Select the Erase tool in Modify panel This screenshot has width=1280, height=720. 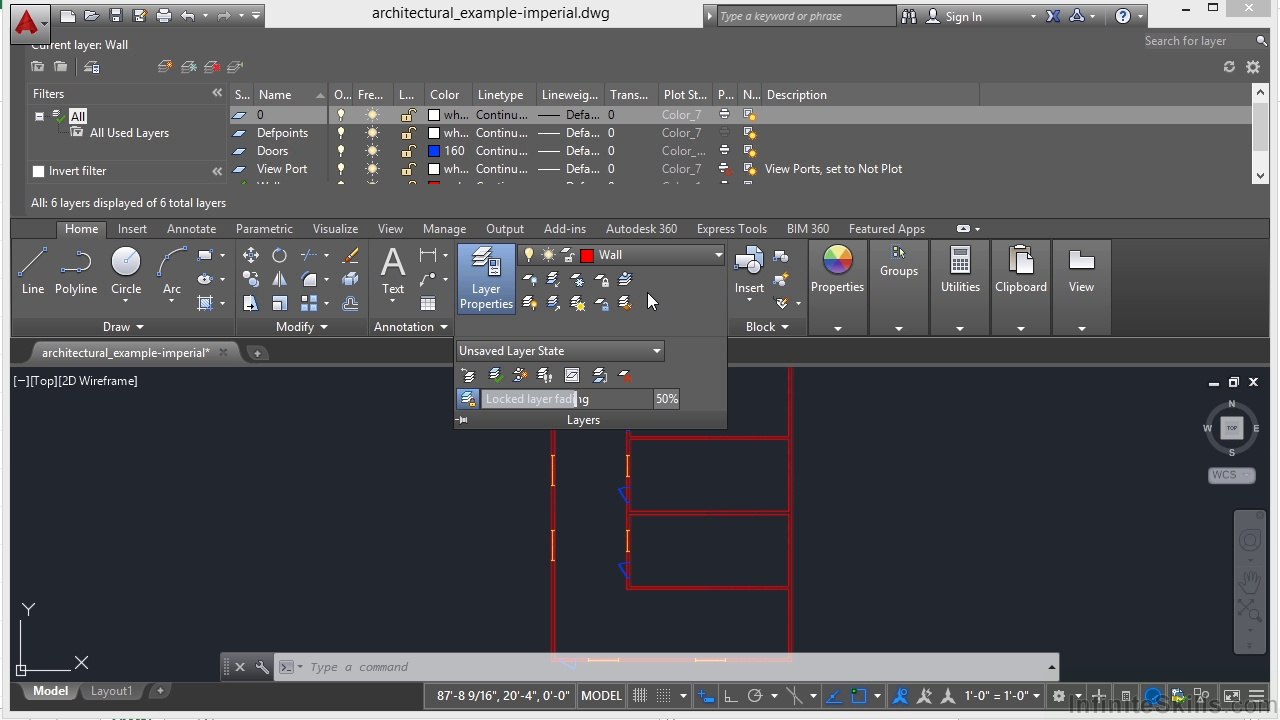(350, 256)
